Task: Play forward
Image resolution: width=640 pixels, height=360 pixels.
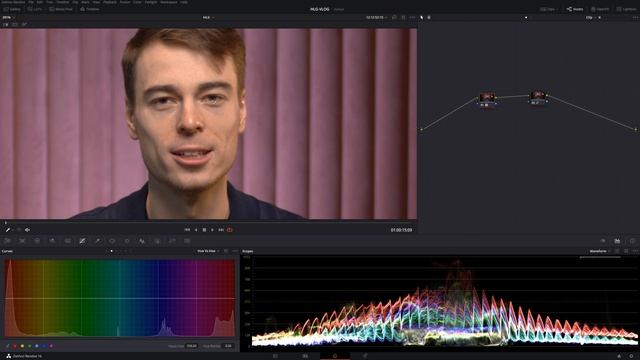Action: point(212,230)
